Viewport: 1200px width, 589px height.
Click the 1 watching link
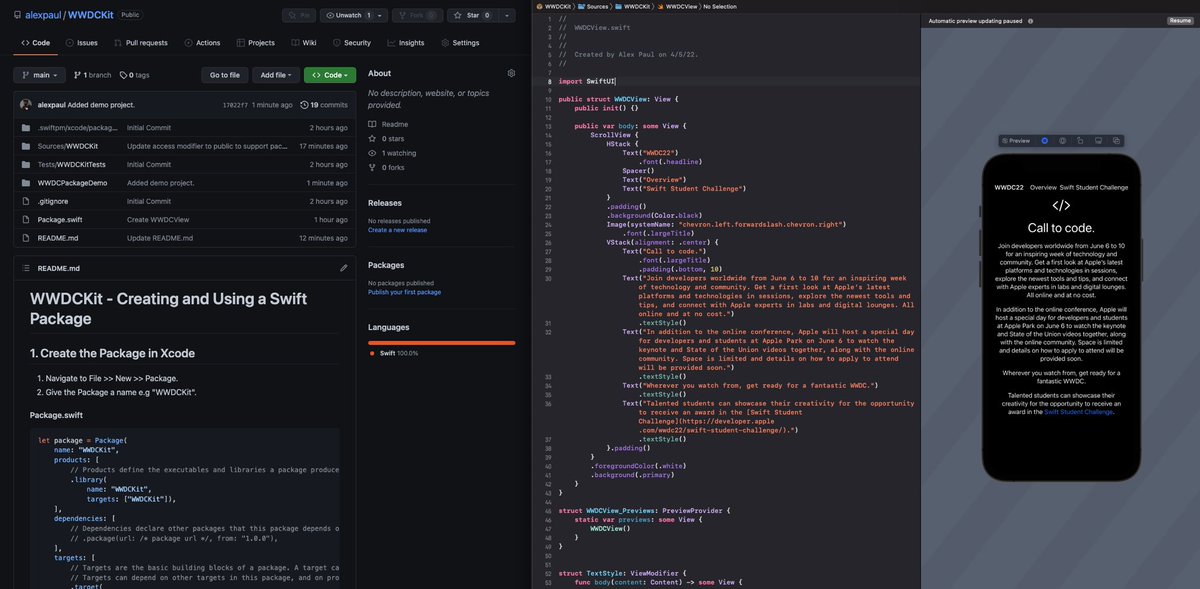coord(393,153)
